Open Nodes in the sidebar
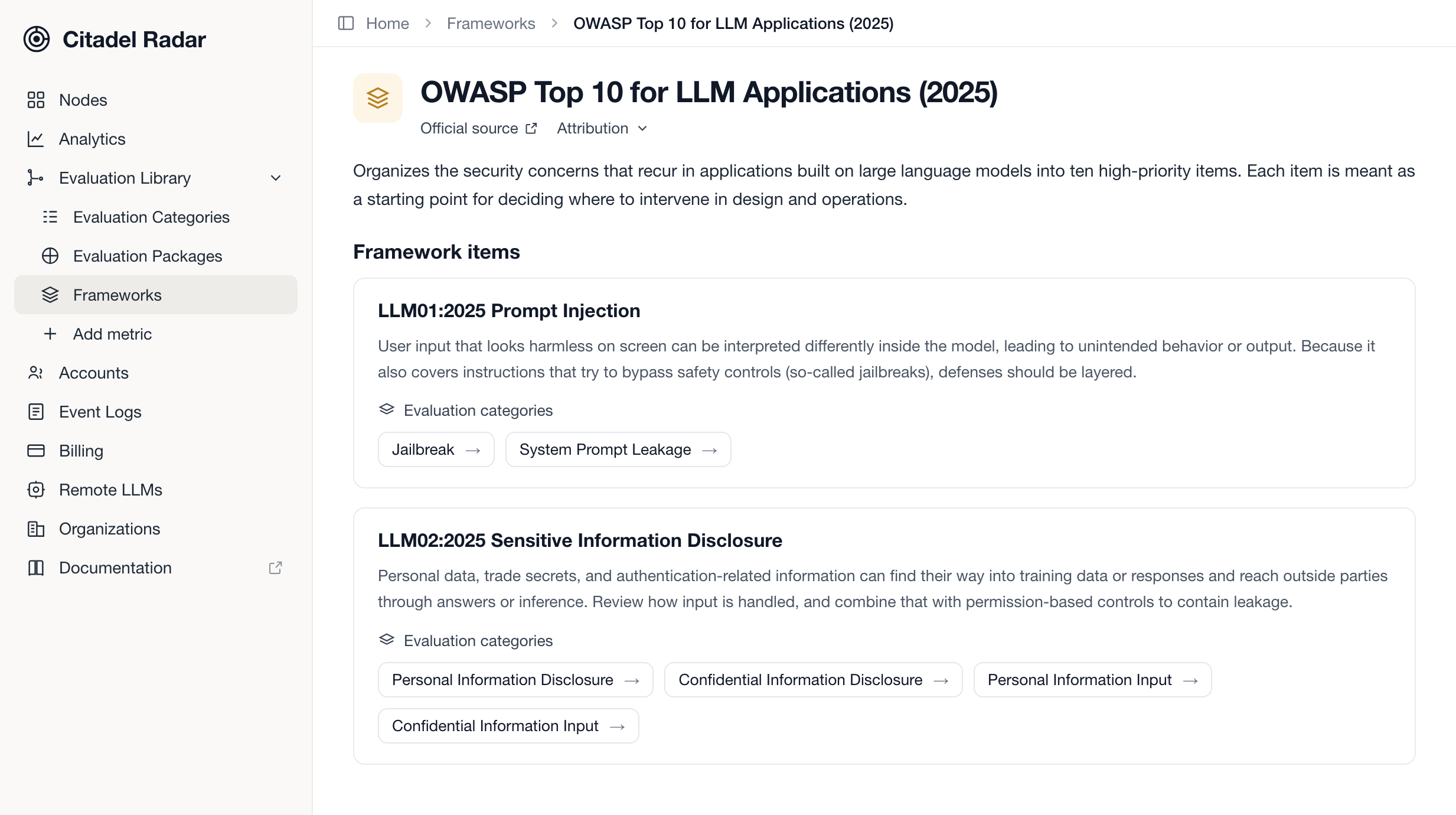This screenshot has height=815, width=1456. point(156,100)
